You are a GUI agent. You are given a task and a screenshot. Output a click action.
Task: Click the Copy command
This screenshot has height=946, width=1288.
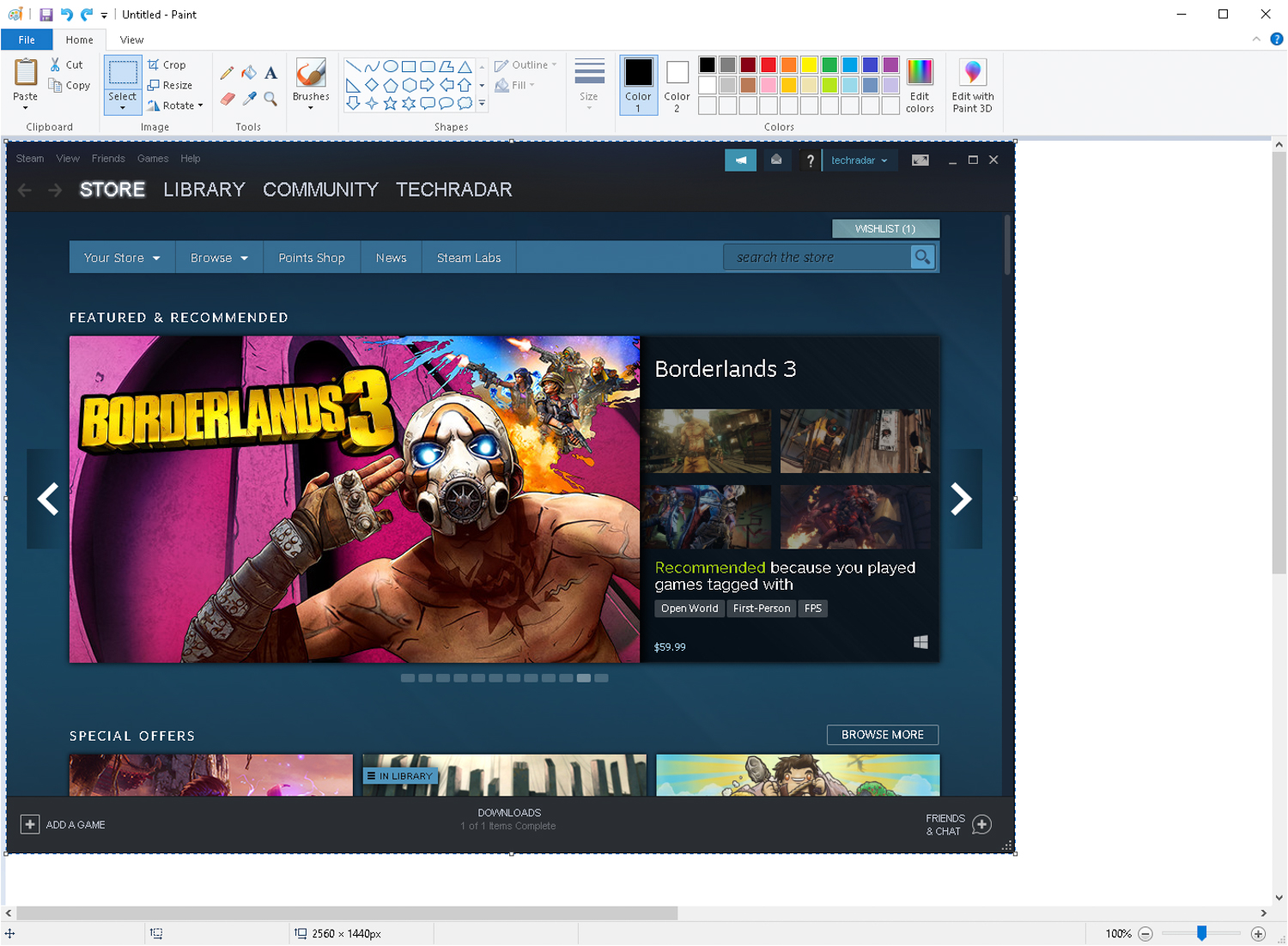pyautogui.click(x=70, y=85)
